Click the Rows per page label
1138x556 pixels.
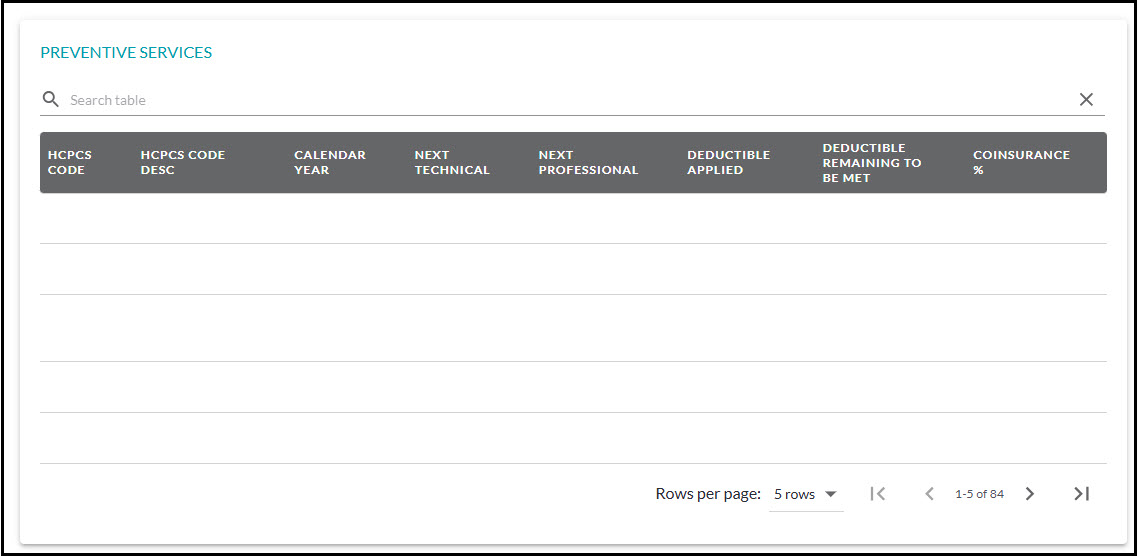point(708,494)
